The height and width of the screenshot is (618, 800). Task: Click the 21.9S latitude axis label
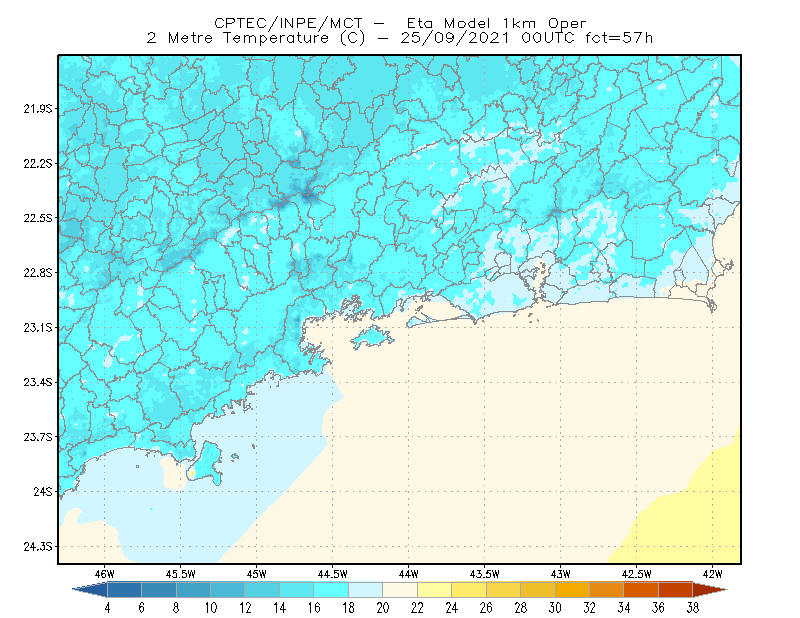pyautogui.click(x=37, y=109)
